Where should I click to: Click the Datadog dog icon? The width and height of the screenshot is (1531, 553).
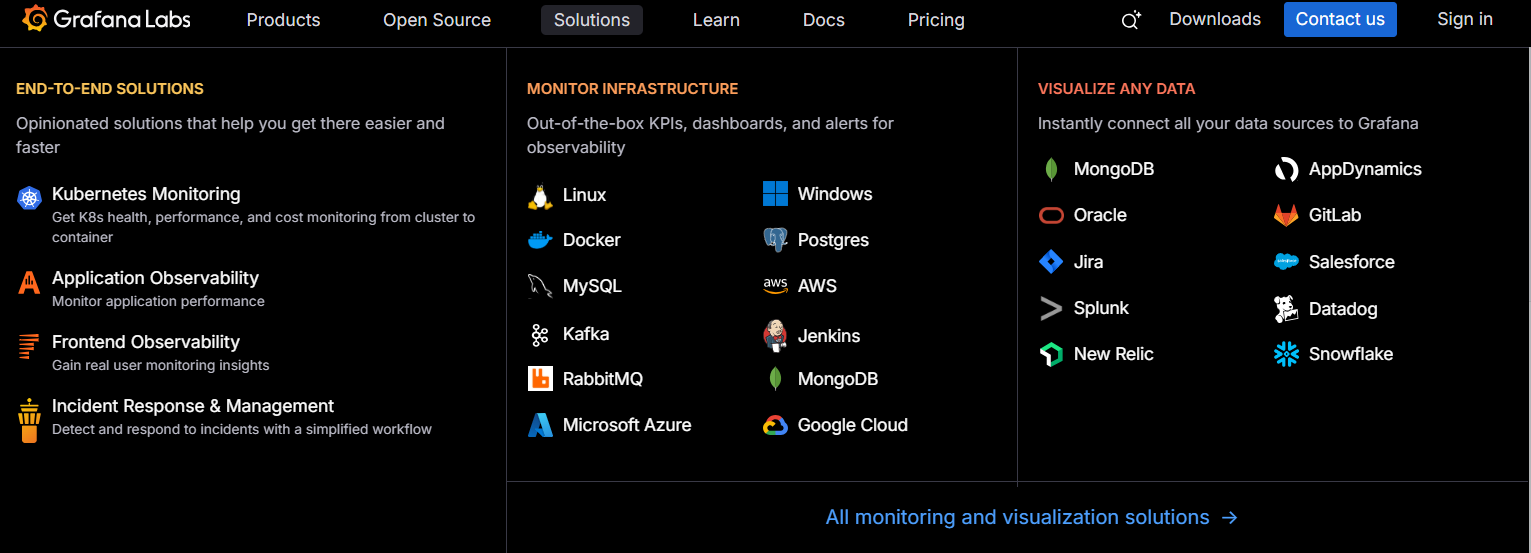tap(1286, 308)
